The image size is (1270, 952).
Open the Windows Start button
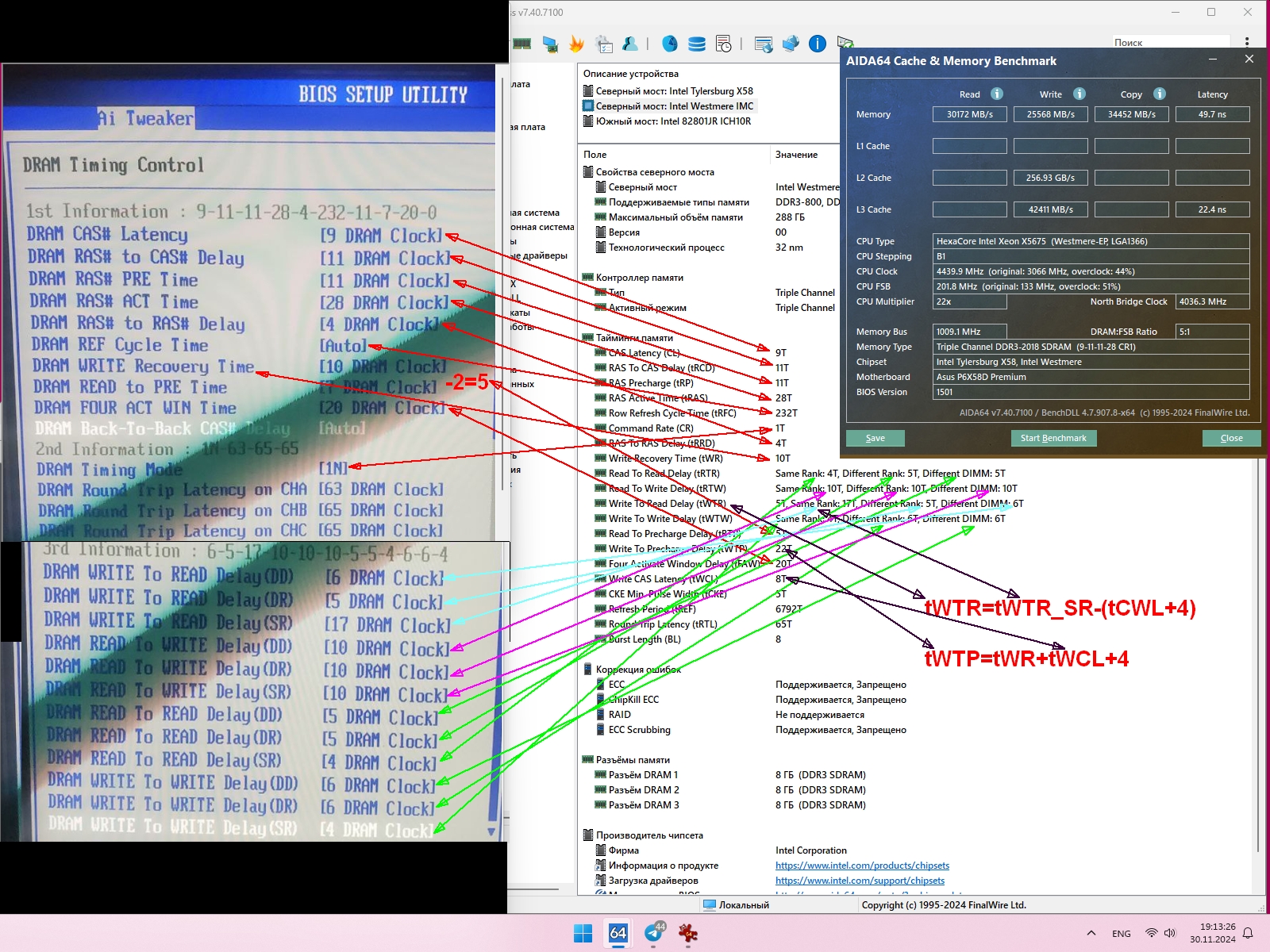[x=583, y=934]
